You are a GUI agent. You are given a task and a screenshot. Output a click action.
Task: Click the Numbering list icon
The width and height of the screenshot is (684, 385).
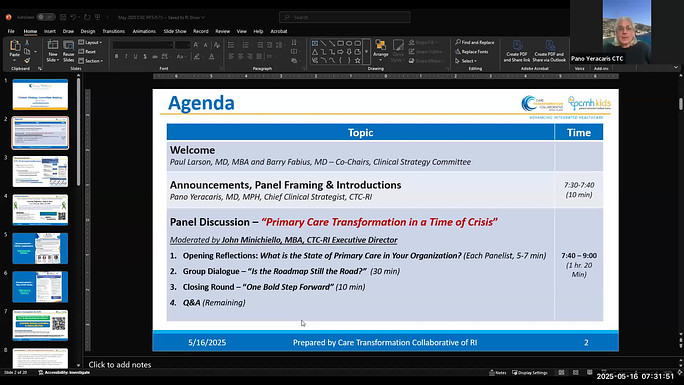coord(246,45)
